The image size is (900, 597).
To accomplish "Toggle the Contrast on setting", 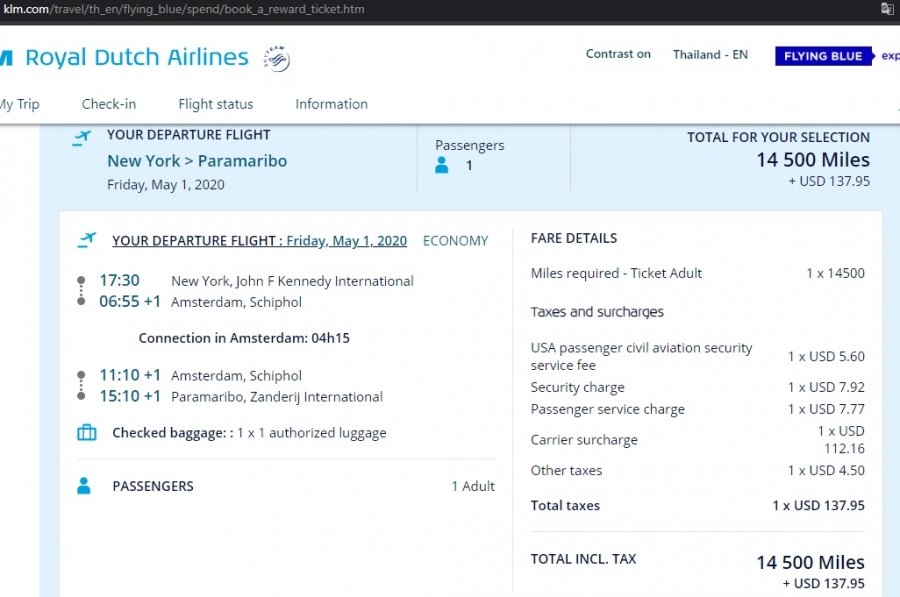I will 618,54.
